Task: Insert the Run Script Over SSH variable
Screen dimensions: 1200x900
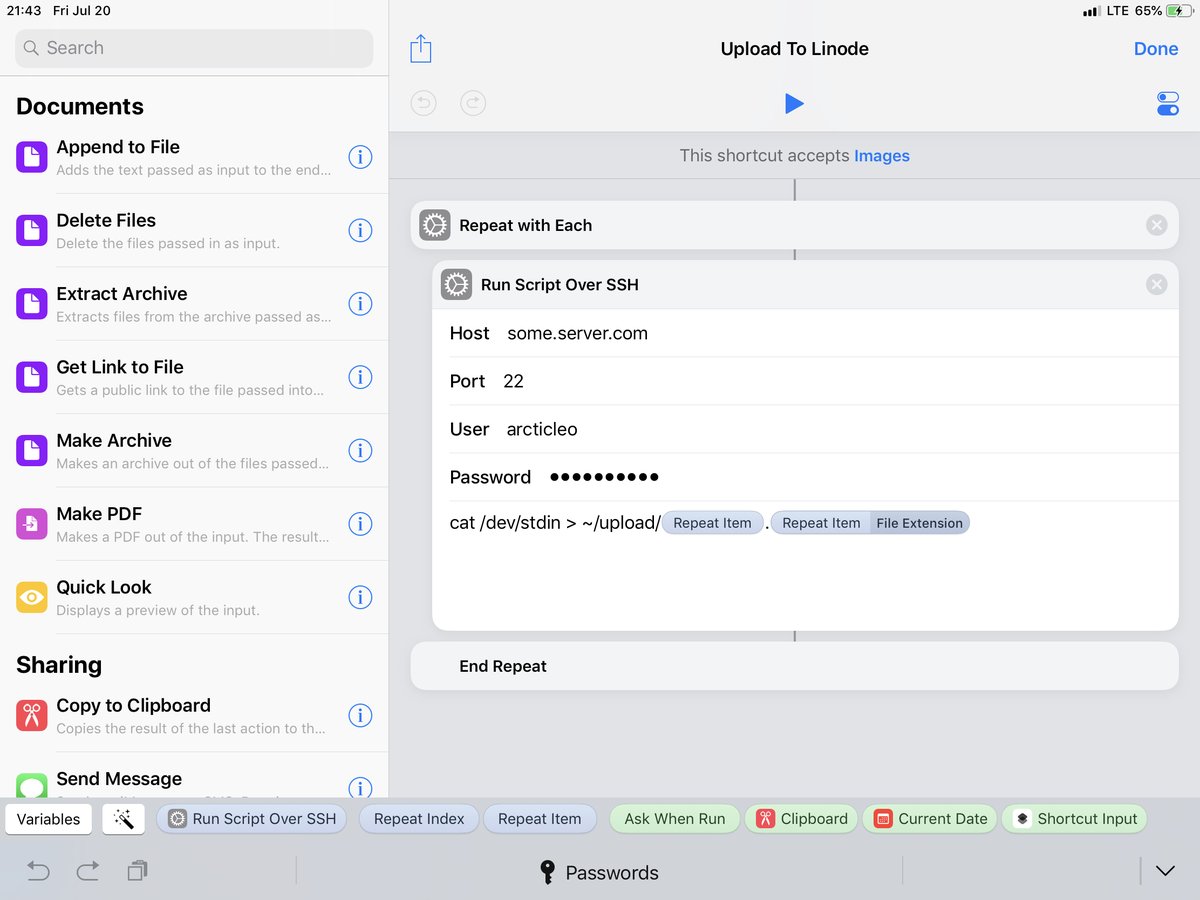Action: (x=252, y=819)
